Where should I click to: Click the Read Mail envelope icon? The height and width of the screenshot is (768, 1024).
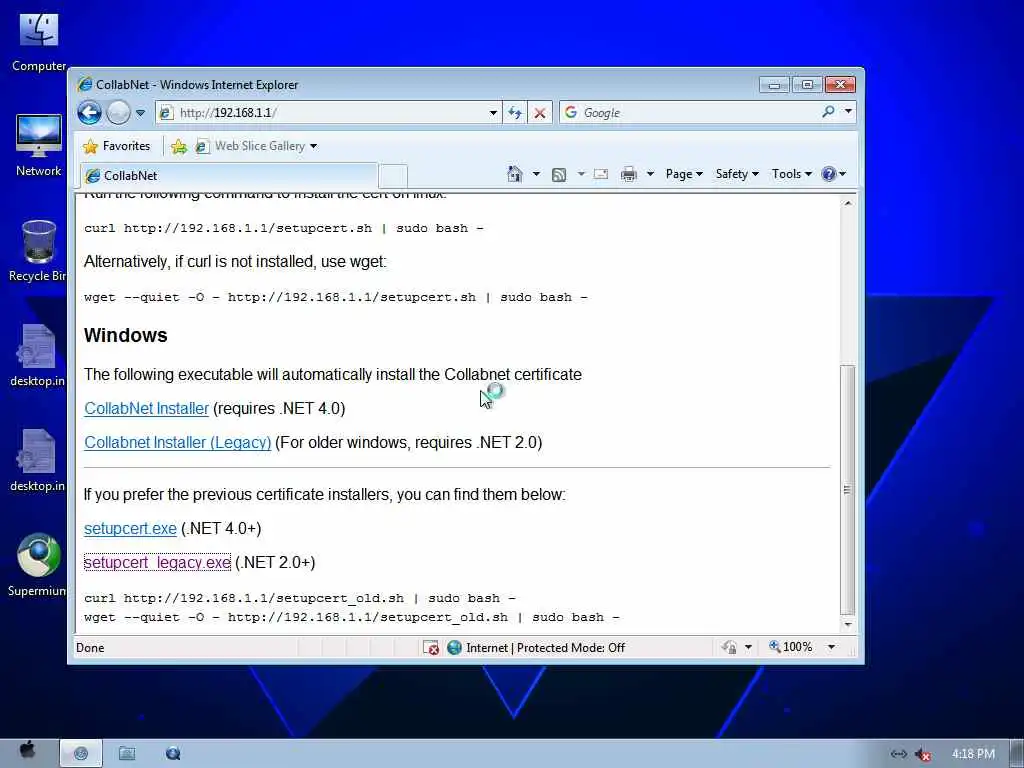(601, 174)
